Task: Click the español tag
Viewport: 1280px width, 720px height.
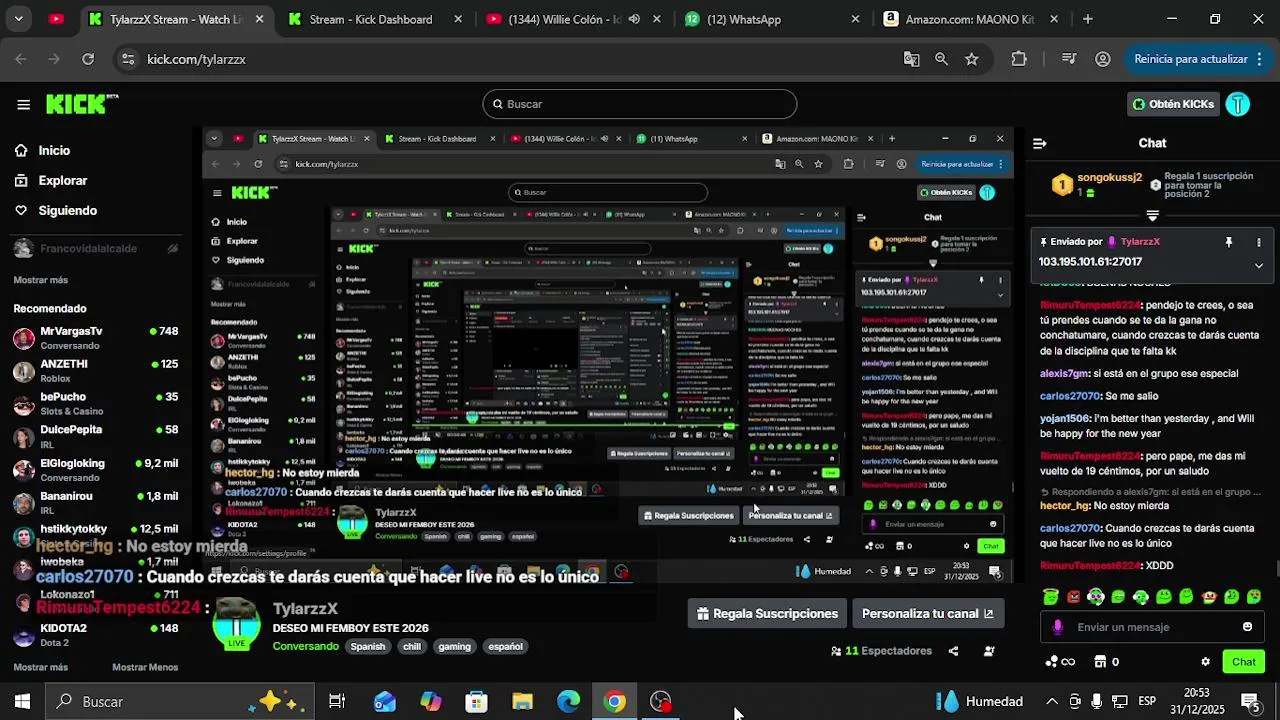Action: click(505, 646)
